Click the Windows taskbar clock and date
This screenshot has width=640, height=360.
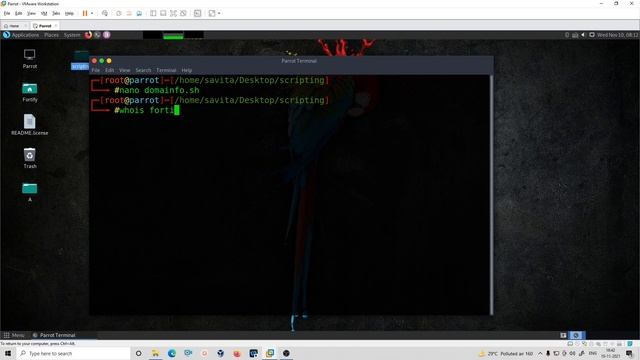point(611,353)
